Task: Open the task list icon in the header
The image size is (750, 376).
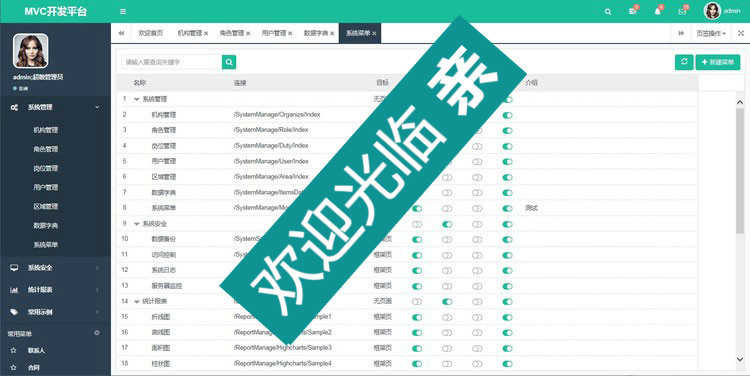Action: coord(632,11)
